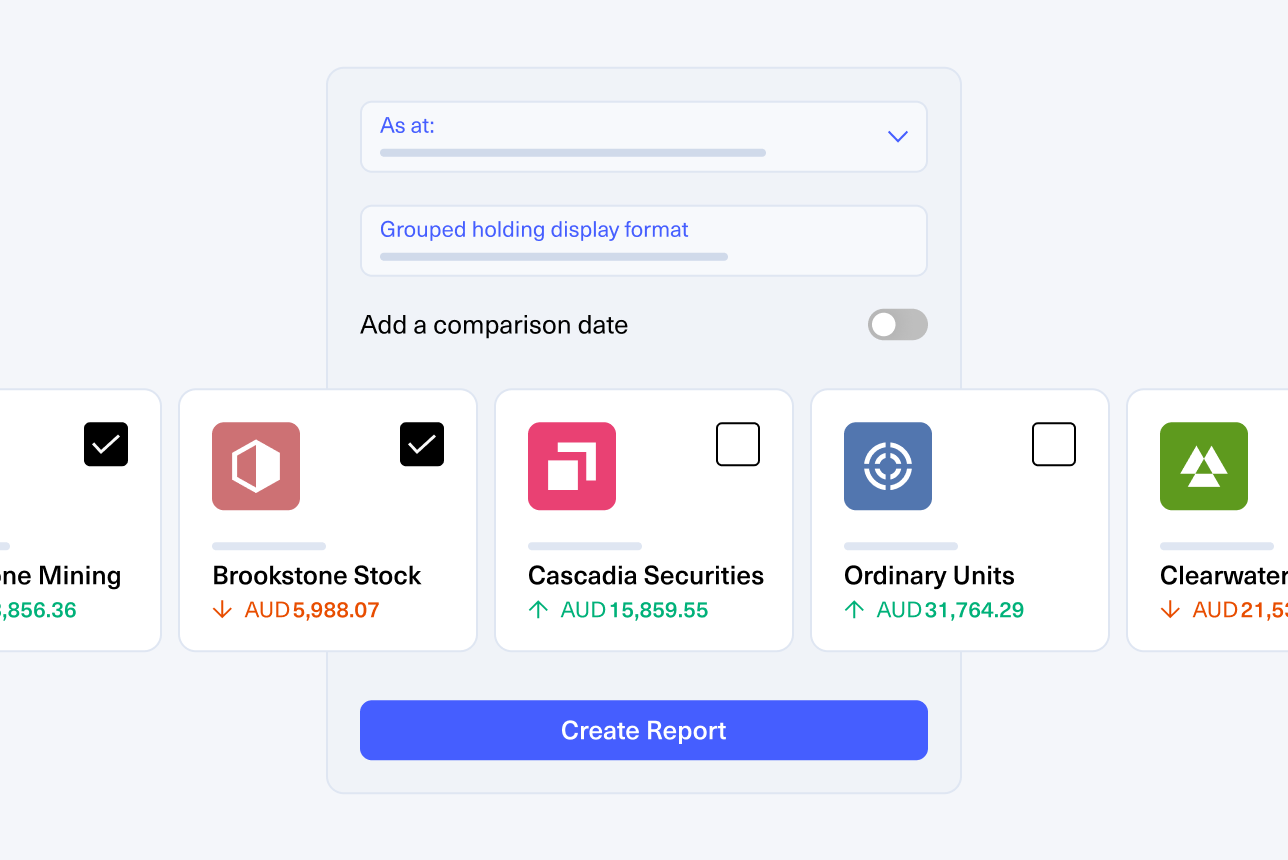Uncheck the Brookstone Stock checkbox
Image resolution: width=1288 pixels, height=860 pixels.
[422, 444]
